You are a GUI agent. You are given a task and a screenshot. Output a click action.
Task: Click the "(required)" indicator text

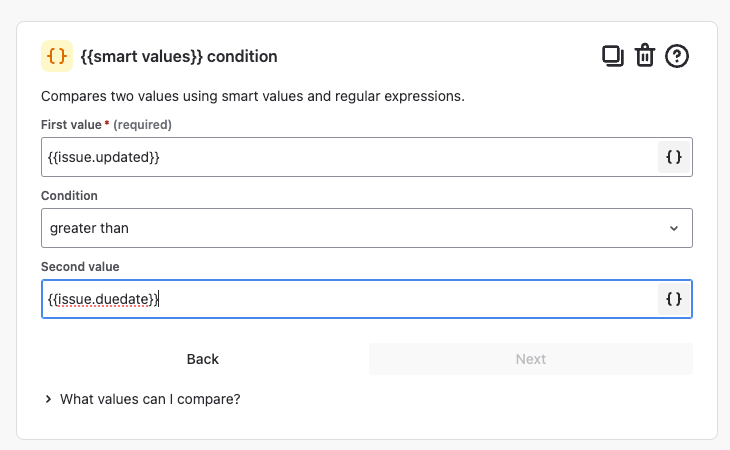142,125
